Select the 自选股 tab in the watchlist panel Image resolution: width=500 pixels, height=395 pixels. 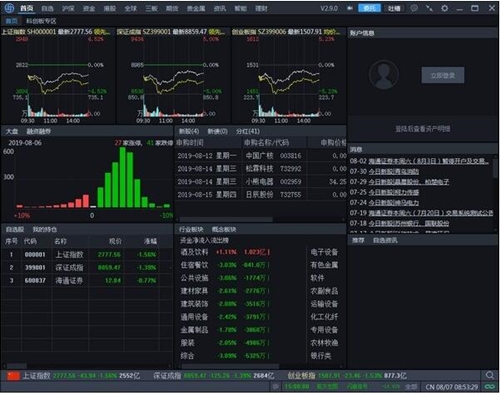[x=15, y=229]
